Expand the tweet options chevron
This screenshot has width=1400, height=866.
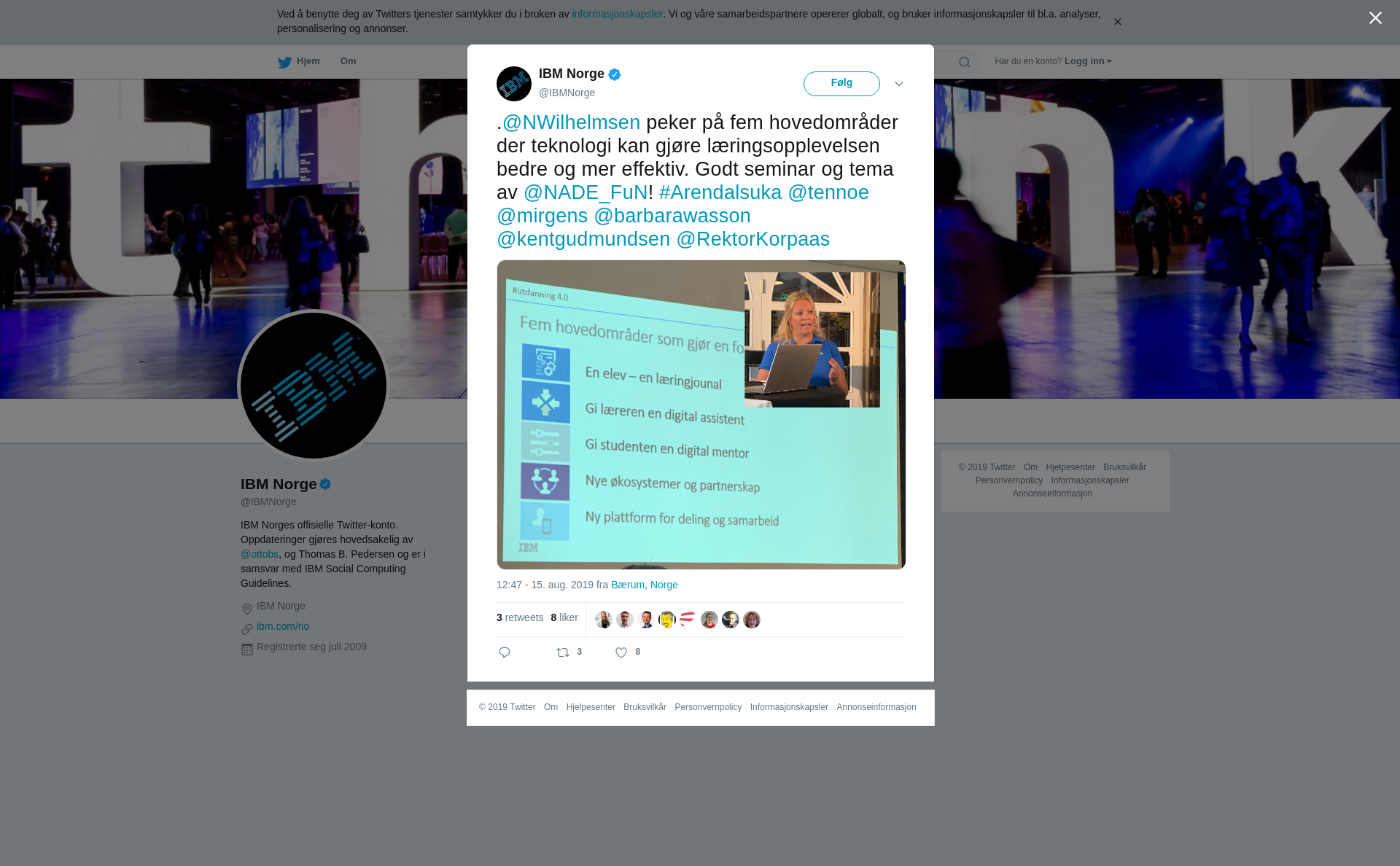(x=899, y=84)
